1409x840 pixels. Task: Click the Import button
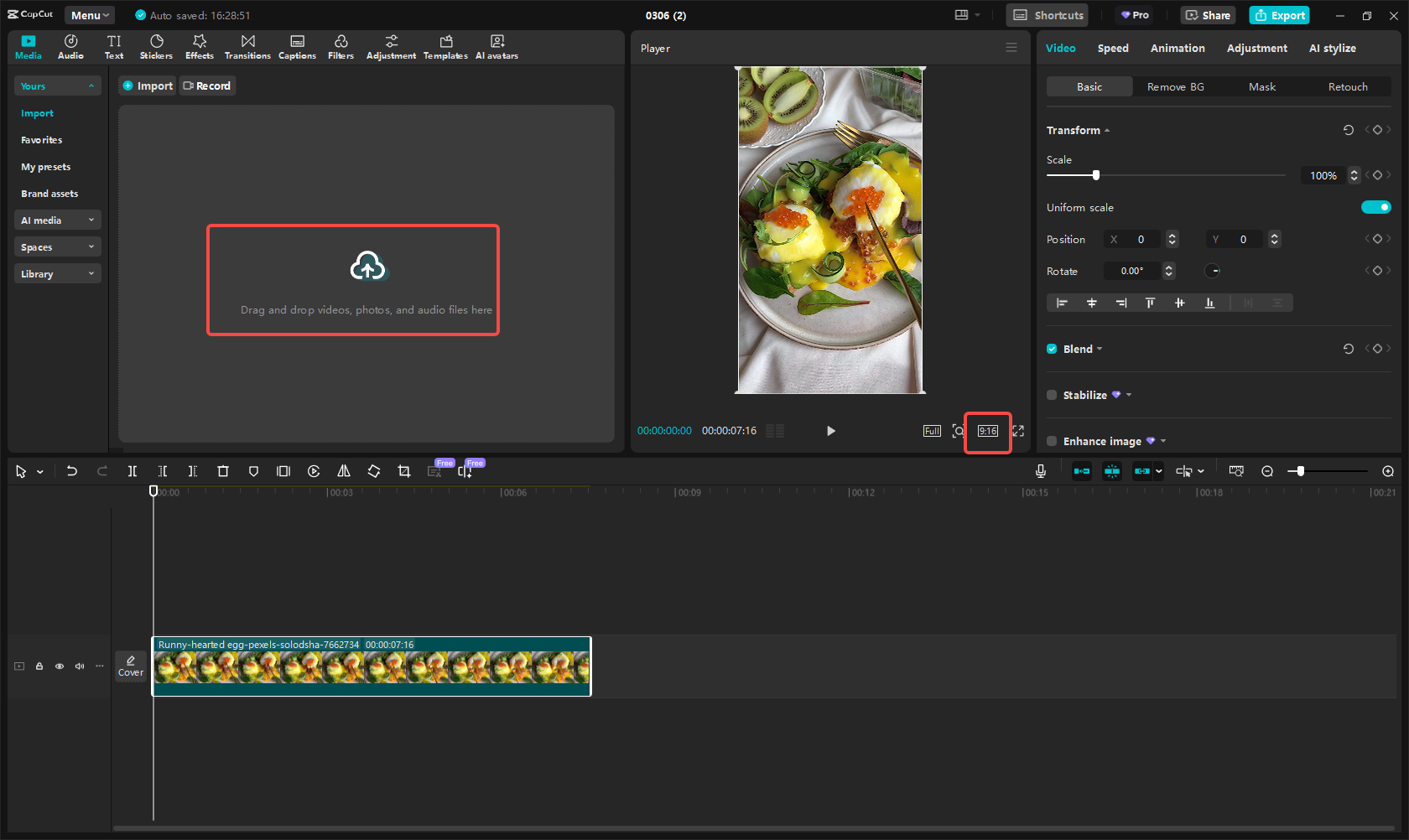tap(148, 86)
